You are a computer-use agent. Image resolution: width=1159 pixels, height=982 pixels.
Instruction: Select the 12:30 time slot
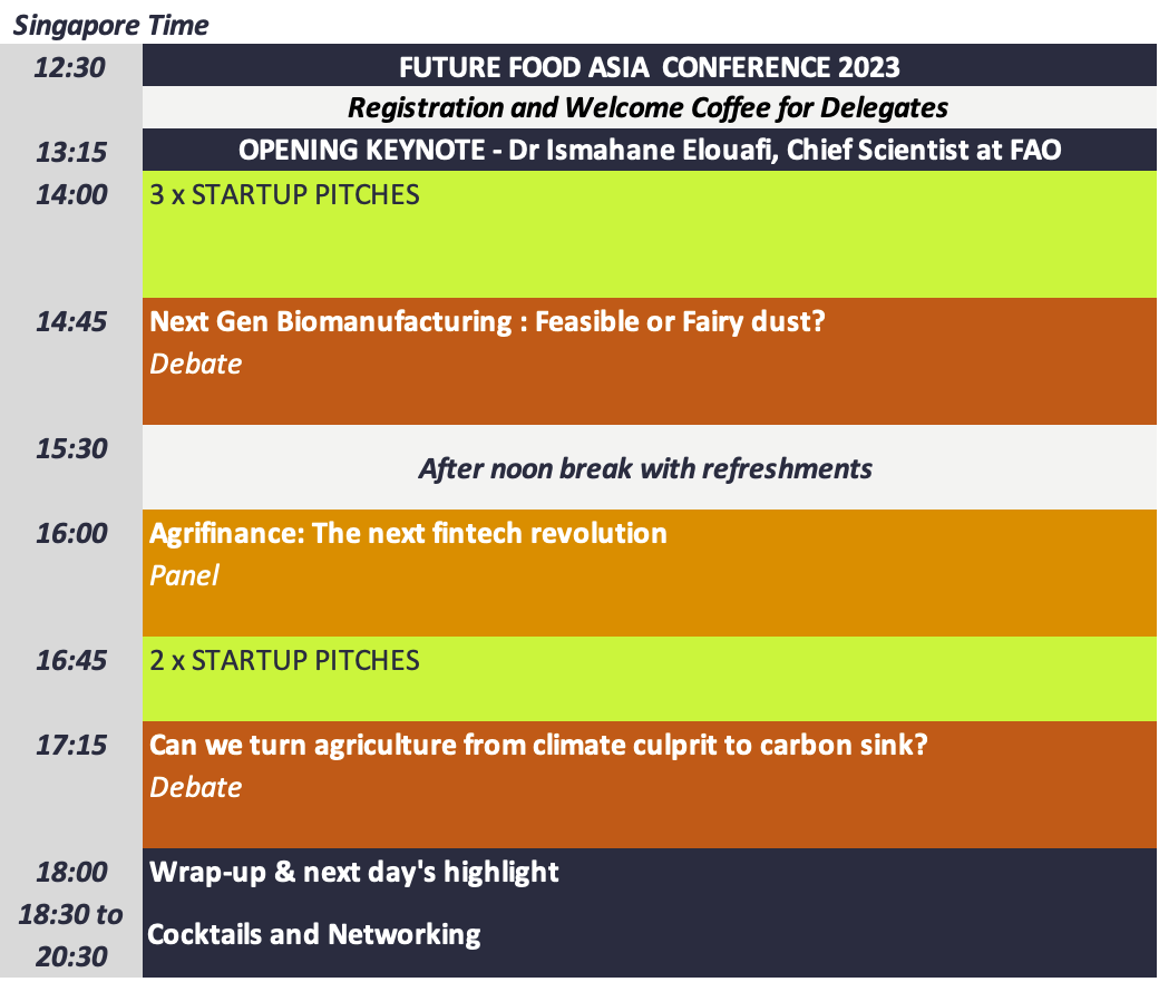pyautogui.click(x=70, y=67)
